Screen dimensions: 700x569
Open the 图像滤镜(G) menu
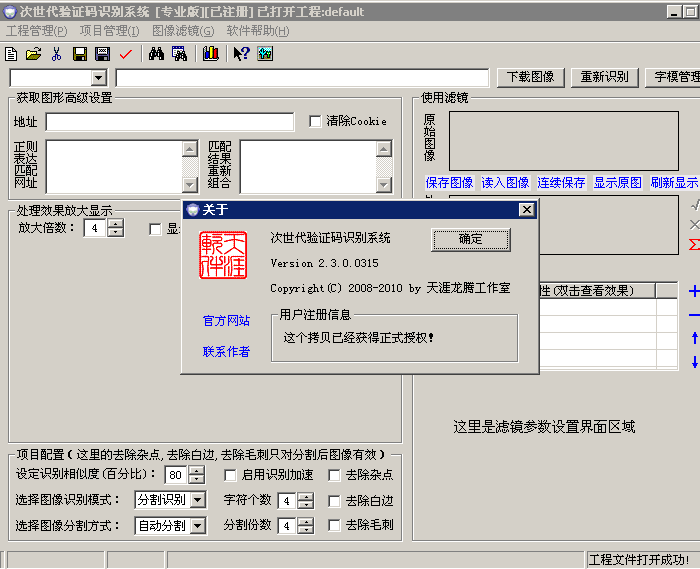coord(183,31)
